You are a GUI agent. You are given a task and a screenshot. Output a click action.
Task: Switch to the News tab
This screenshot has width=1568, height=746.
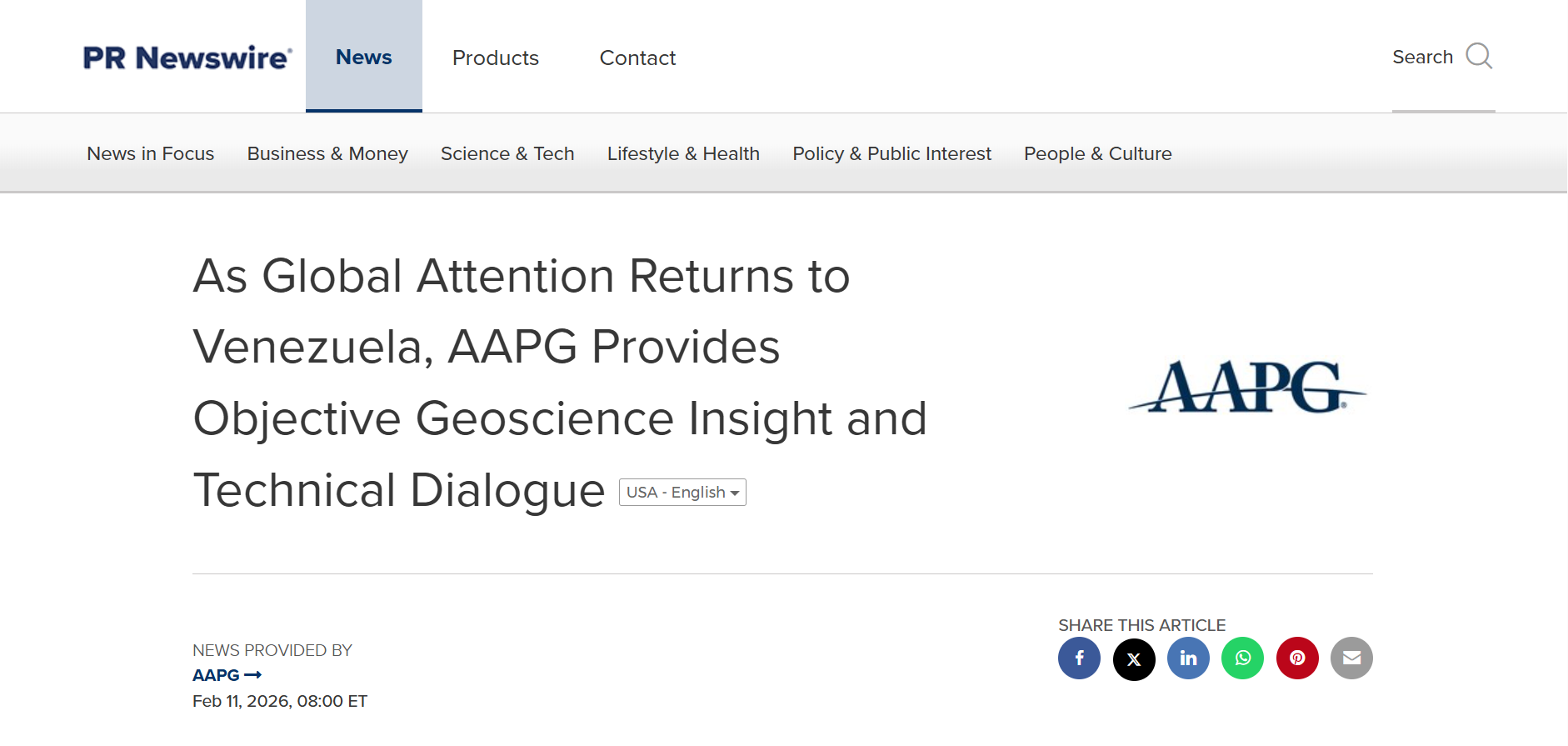(363, 57)
